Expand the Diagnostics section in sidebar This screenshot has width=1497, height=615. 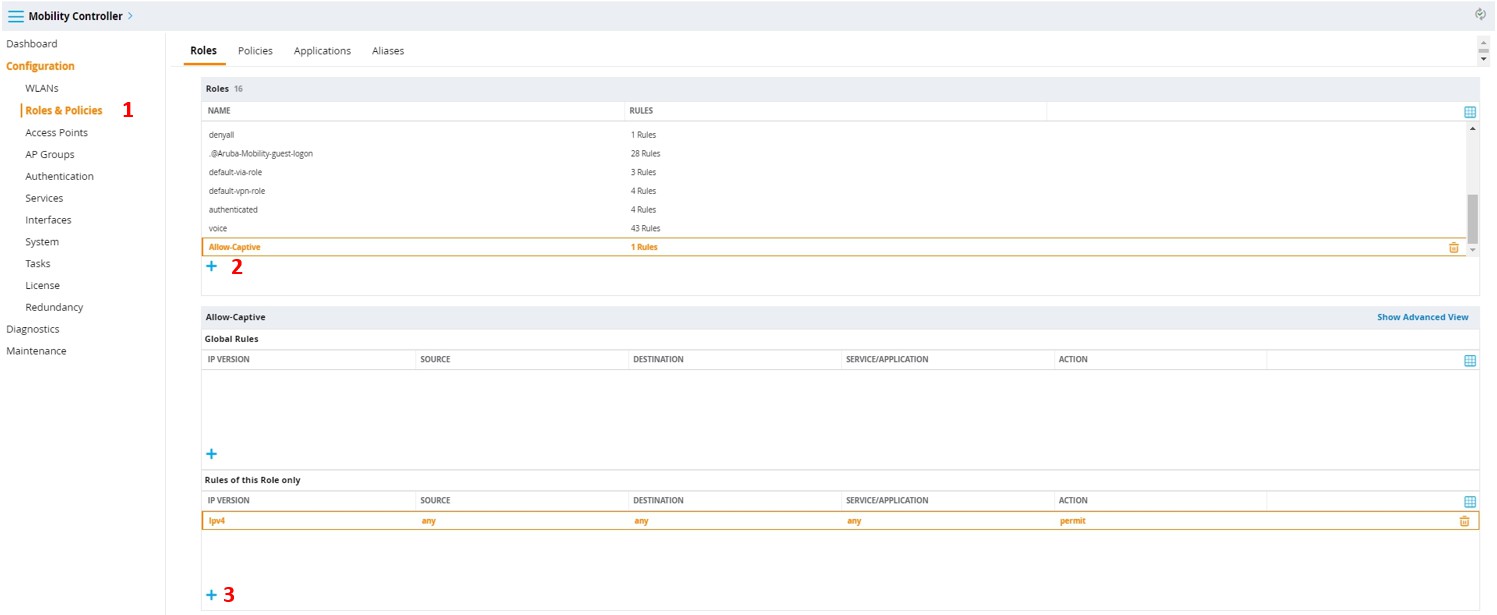(33, 329)
